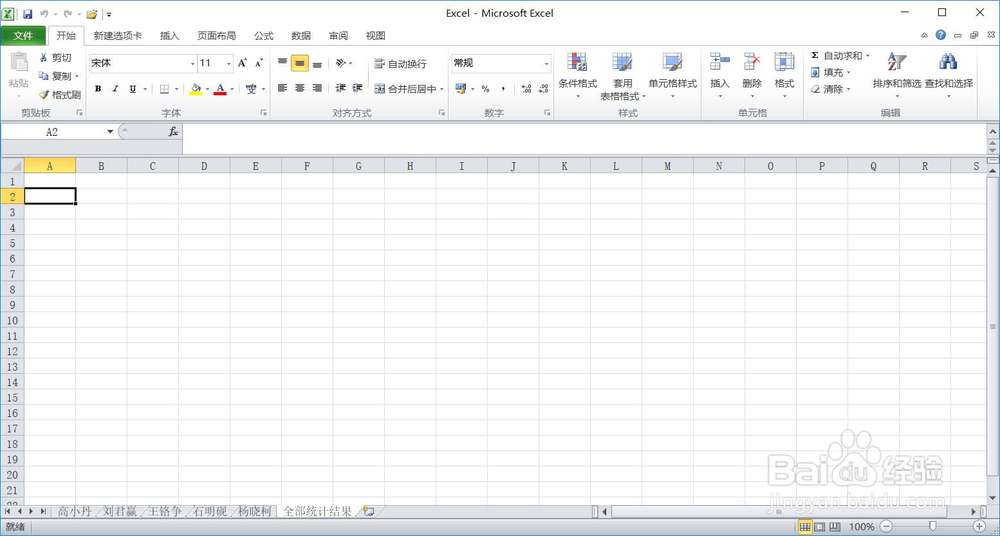
Task: Click the Paste (粘贴) clipboard icon
Action: [x=18, y=63]
